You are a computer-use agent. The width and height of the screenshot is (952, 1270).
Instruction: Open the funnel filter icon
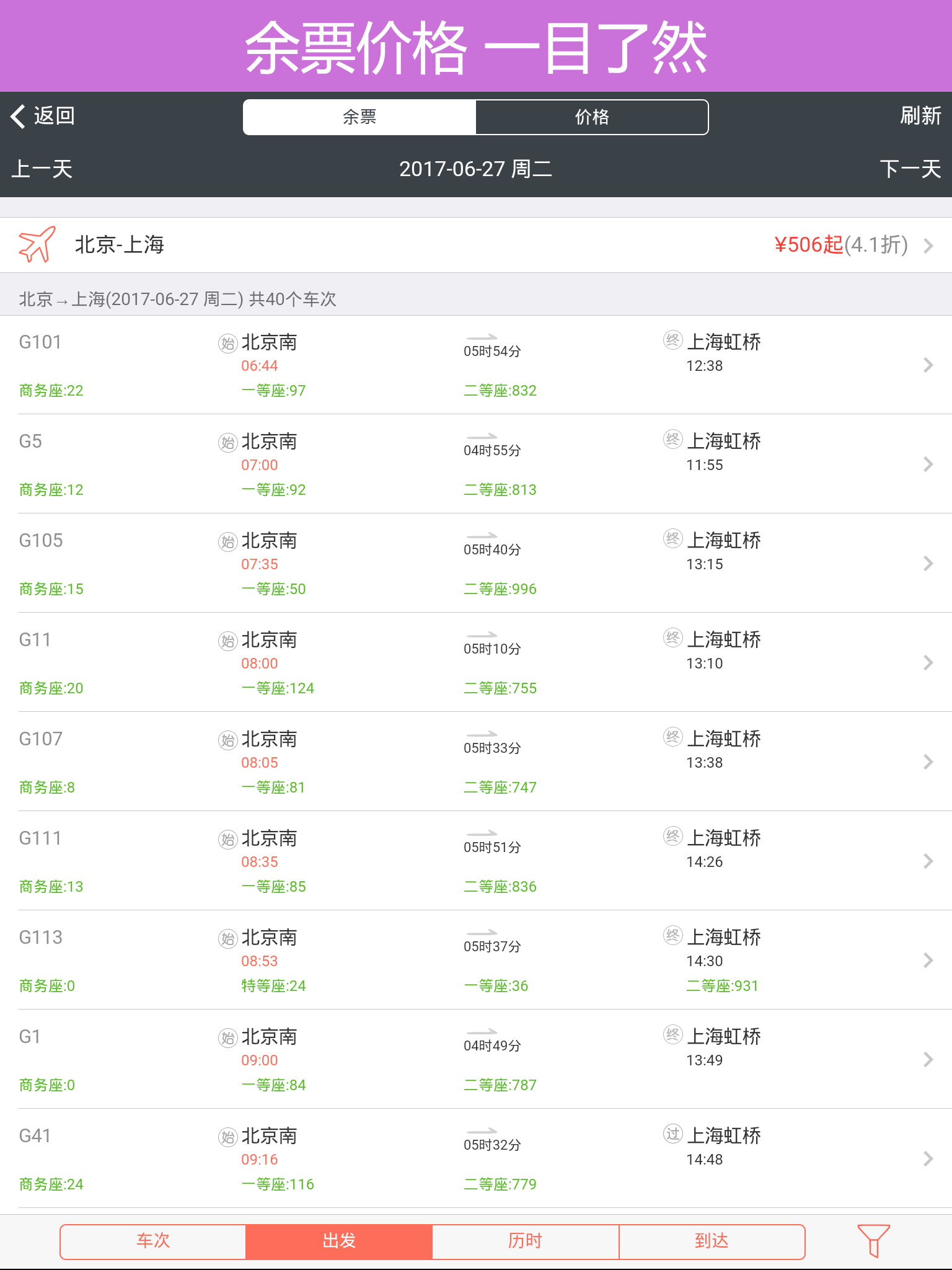click(x=873, y=1241)
